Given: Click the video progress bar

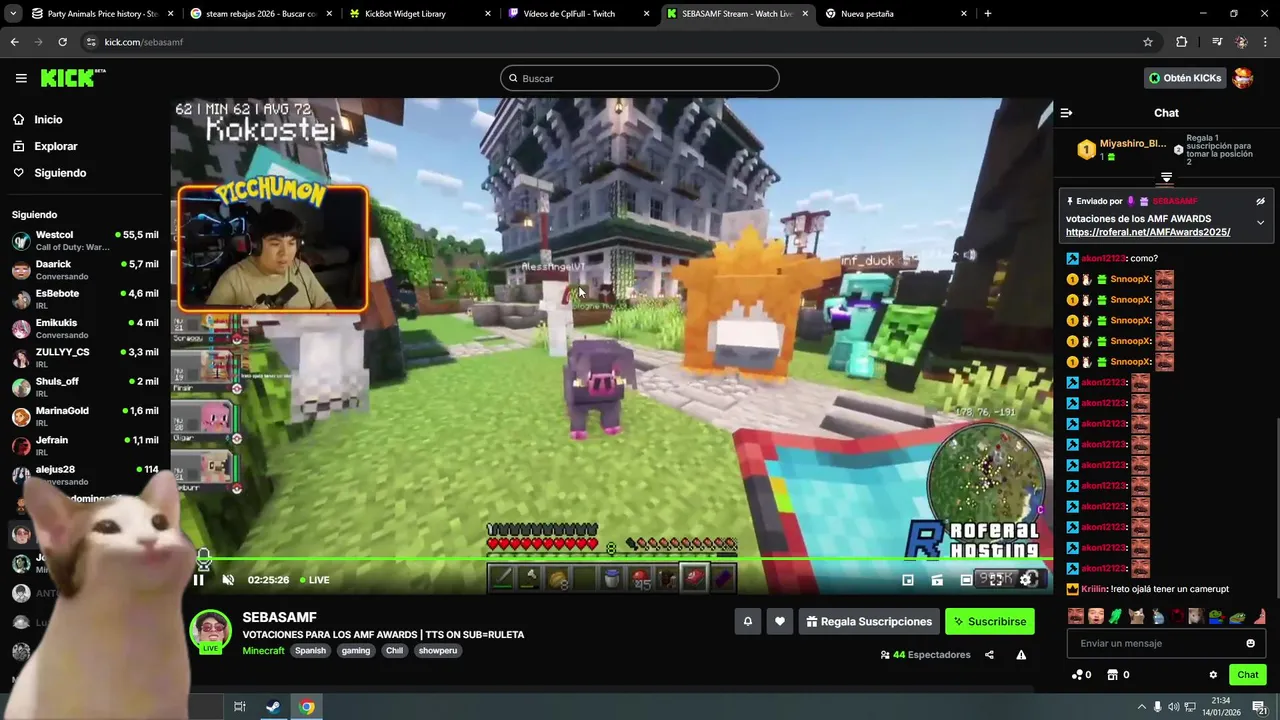Looking at the screenshot, I should click(x=612, y=560).
